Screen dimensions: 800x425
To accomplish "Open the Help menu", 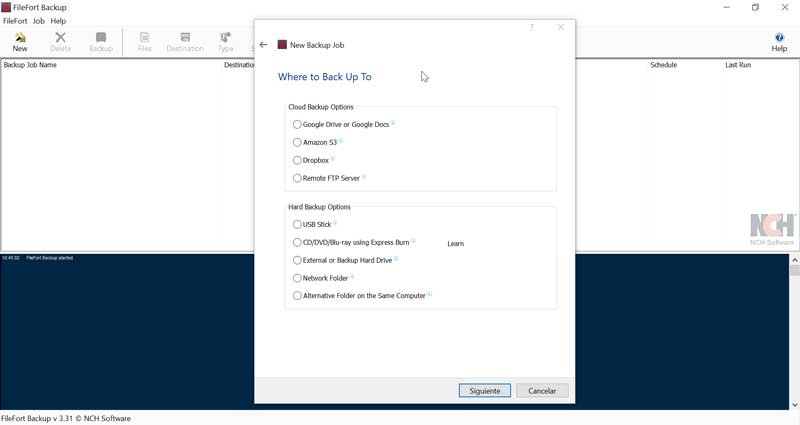I will pyautogui.click(x=58, y=21).
